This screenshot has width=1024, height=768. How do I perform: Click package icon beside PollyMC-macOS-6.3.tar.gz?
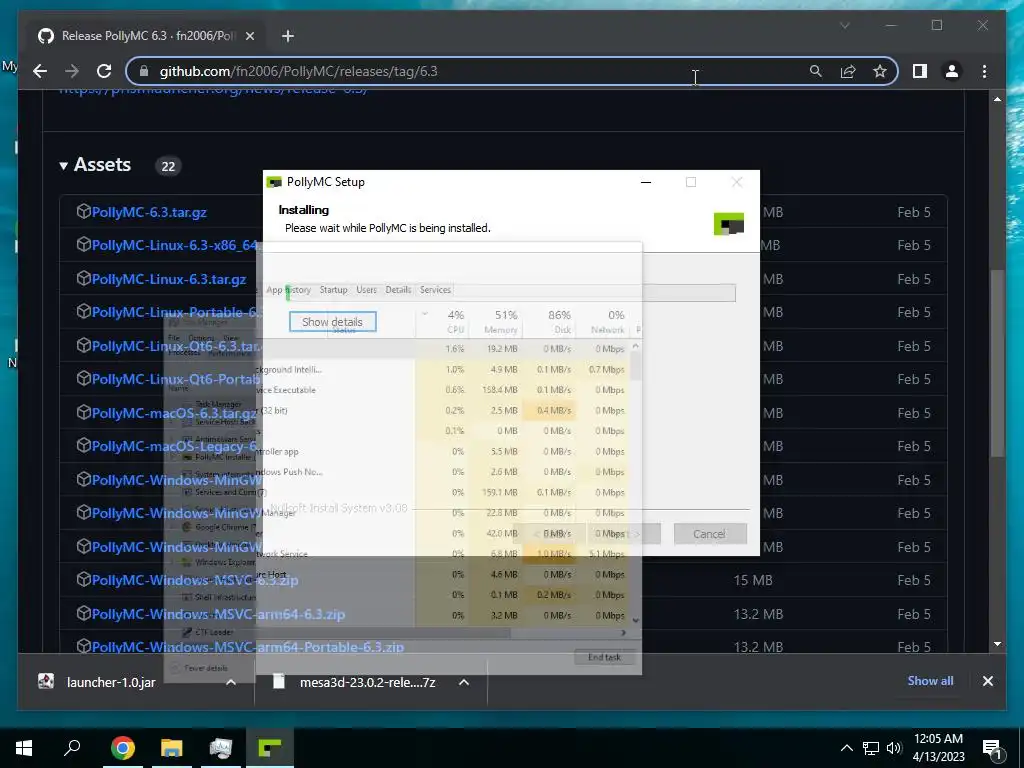pos(83,412)
